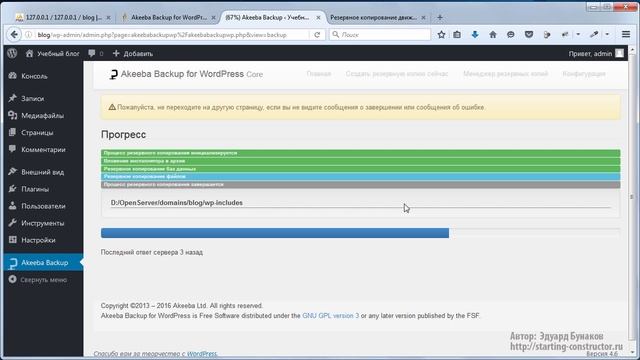Open the chat bubble toolbar icon
Image resolution: width=640 pixels, height=360 pixels.
(511, 35)
